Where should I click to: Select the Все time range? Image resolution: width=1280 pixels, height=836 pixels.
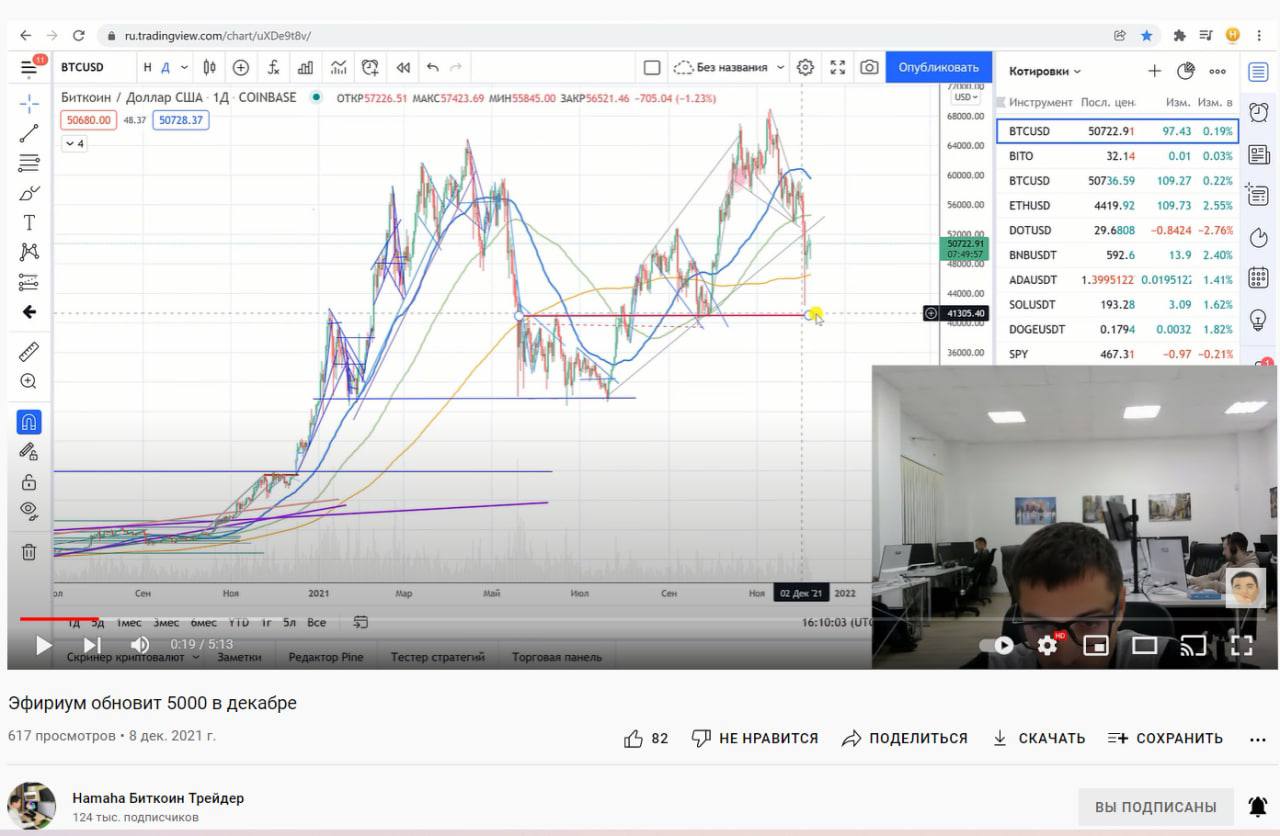(316, 622)
